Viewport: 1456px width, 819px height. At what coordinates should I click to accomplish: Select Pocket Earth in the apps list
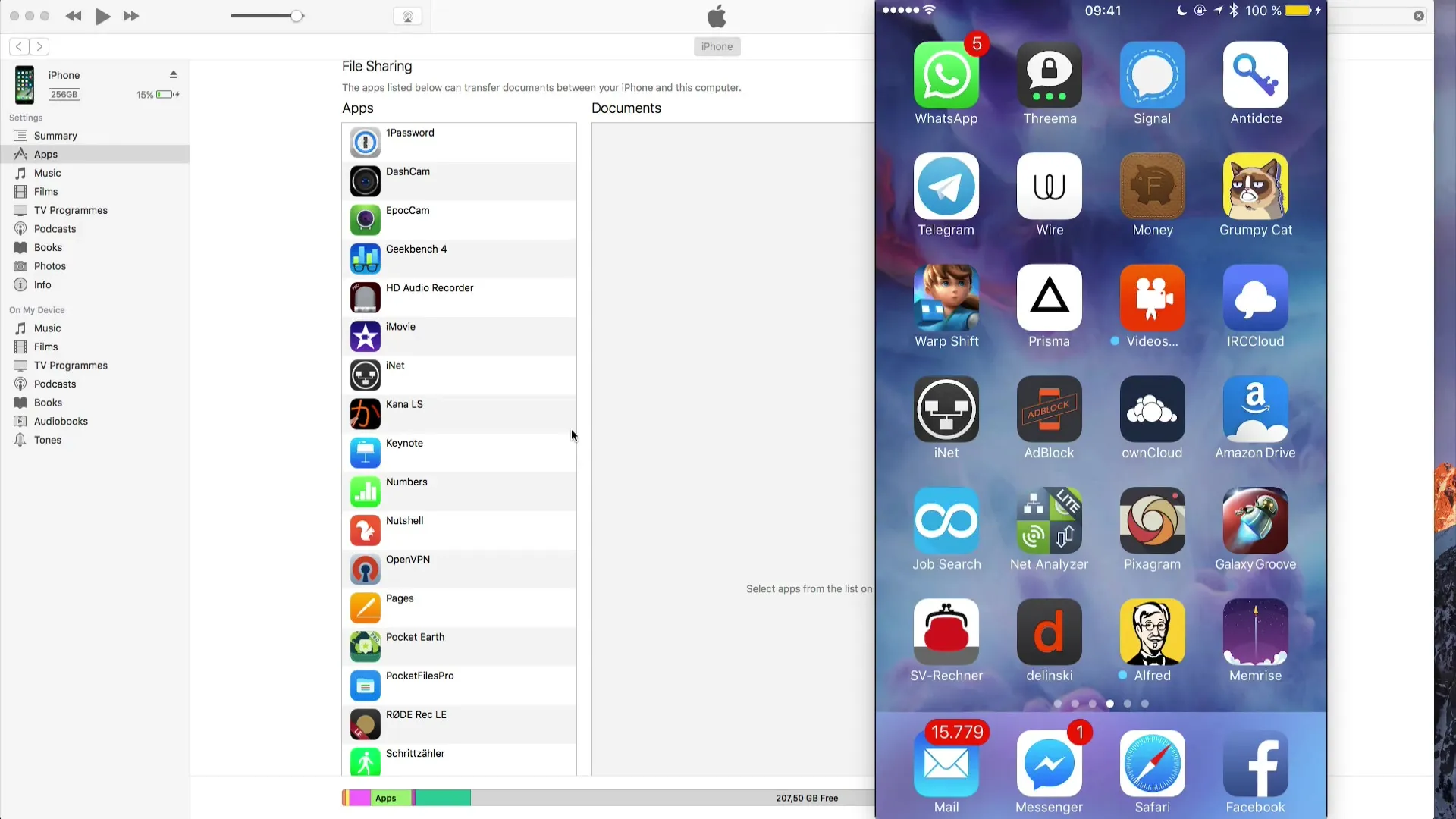coord(459,646)
